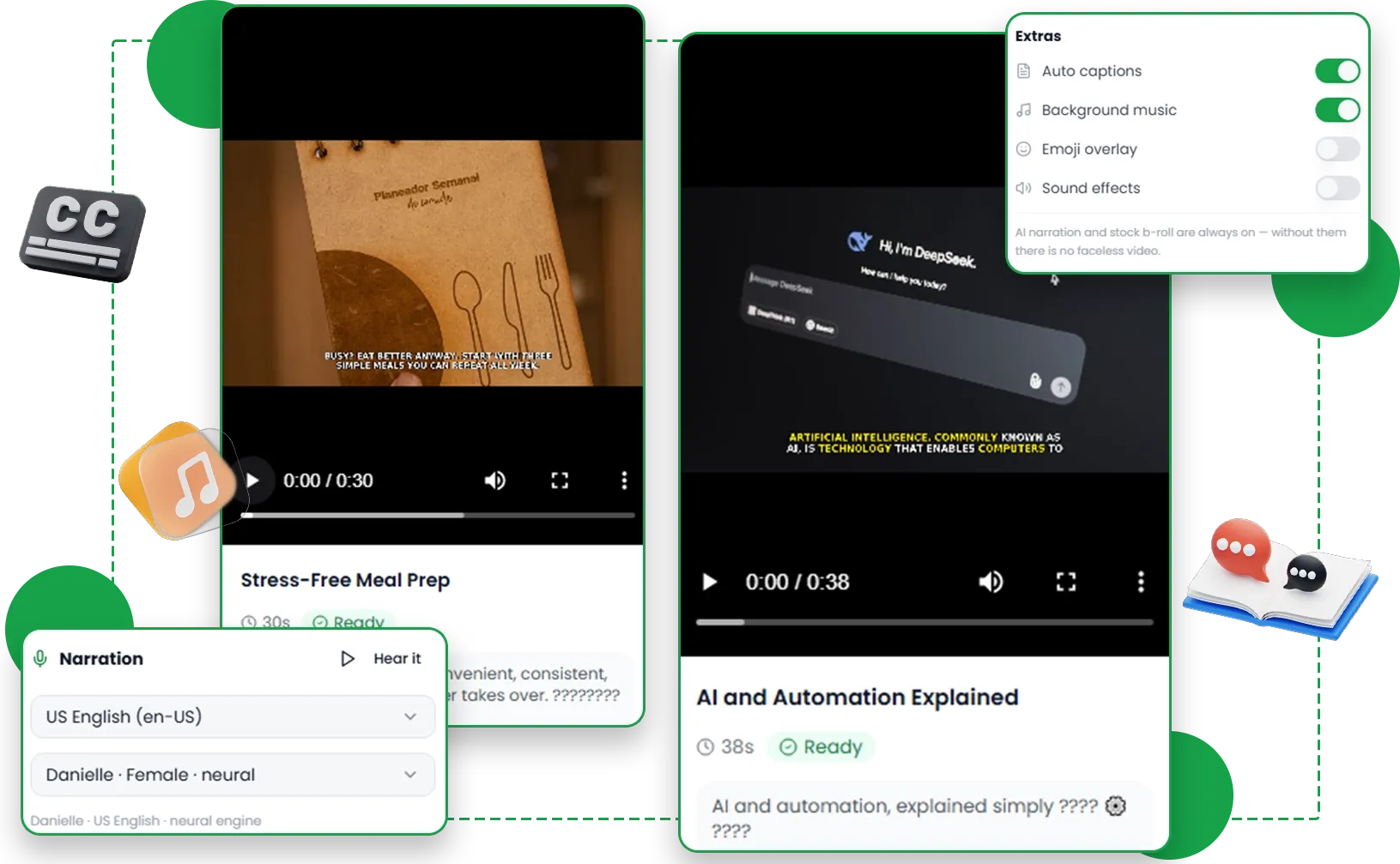Viewport: 1400px width, 864px height.
Task: Select the AI and Automation Explained title
Action: (x=858, y=698)
